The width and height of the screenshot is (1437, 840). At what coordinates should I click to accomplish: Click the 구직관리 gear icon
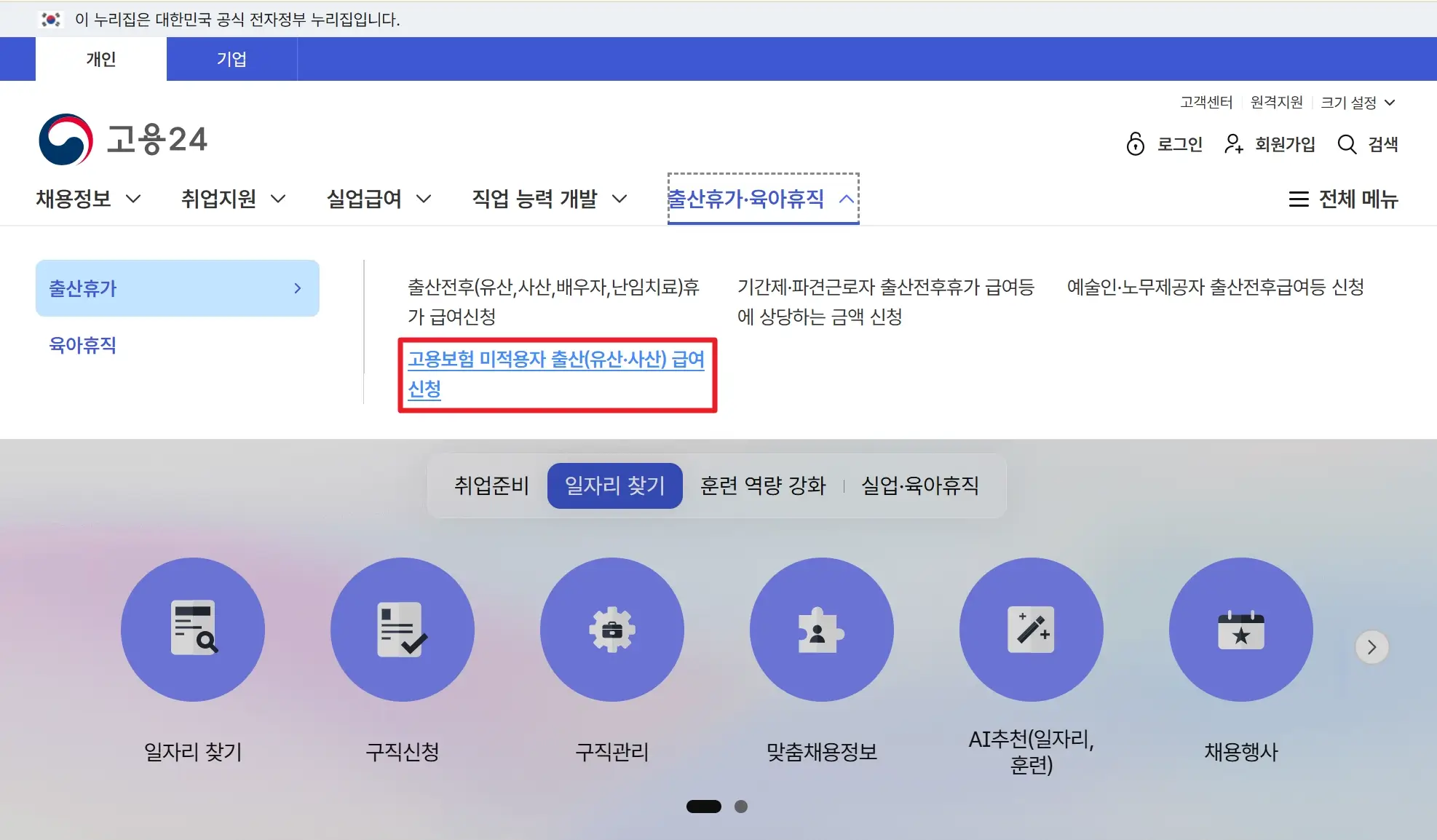point(612,630)
